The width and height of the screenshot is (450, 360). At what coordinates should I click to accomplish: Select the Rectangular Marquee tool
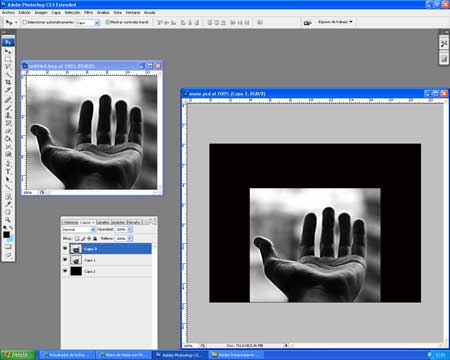[x=8, y=59]
